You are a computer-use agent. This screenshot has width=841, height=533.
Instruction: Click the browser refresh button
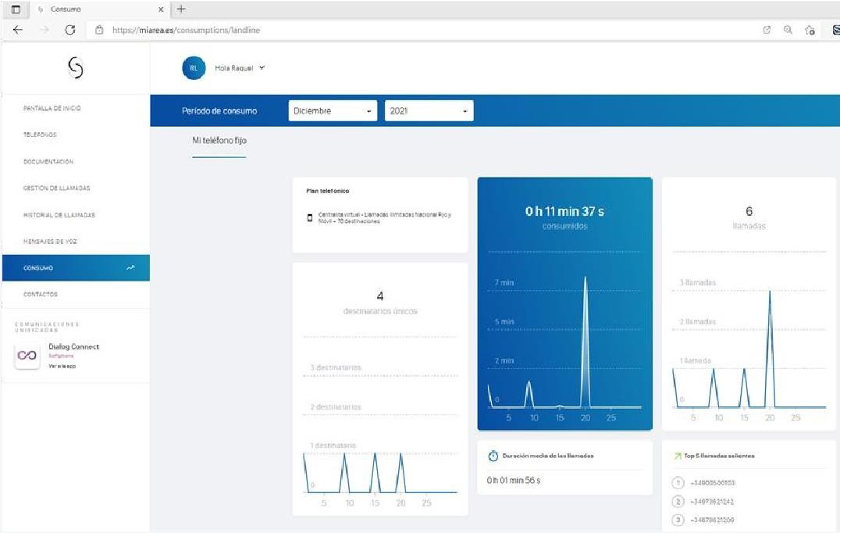click(x=70, y=30)
